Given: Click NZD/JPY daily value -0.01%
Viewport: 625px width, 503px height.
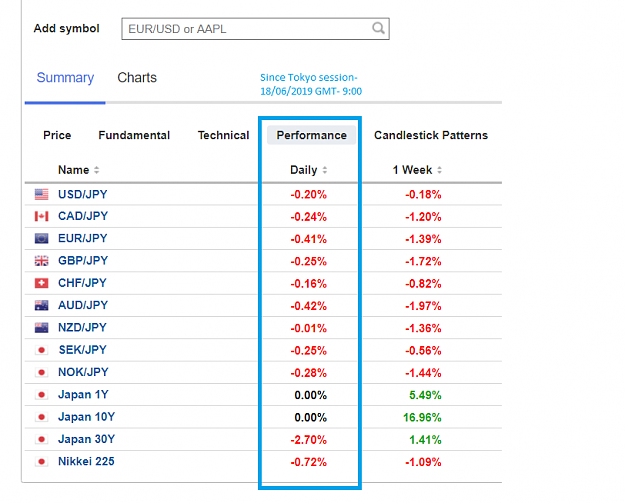Looking at the screenshot, I should coord(309,328).
